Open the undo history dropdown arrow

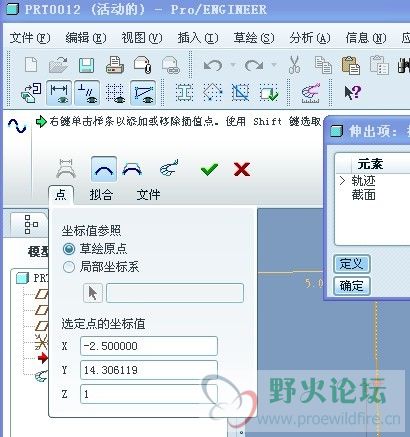click(233, 64)
